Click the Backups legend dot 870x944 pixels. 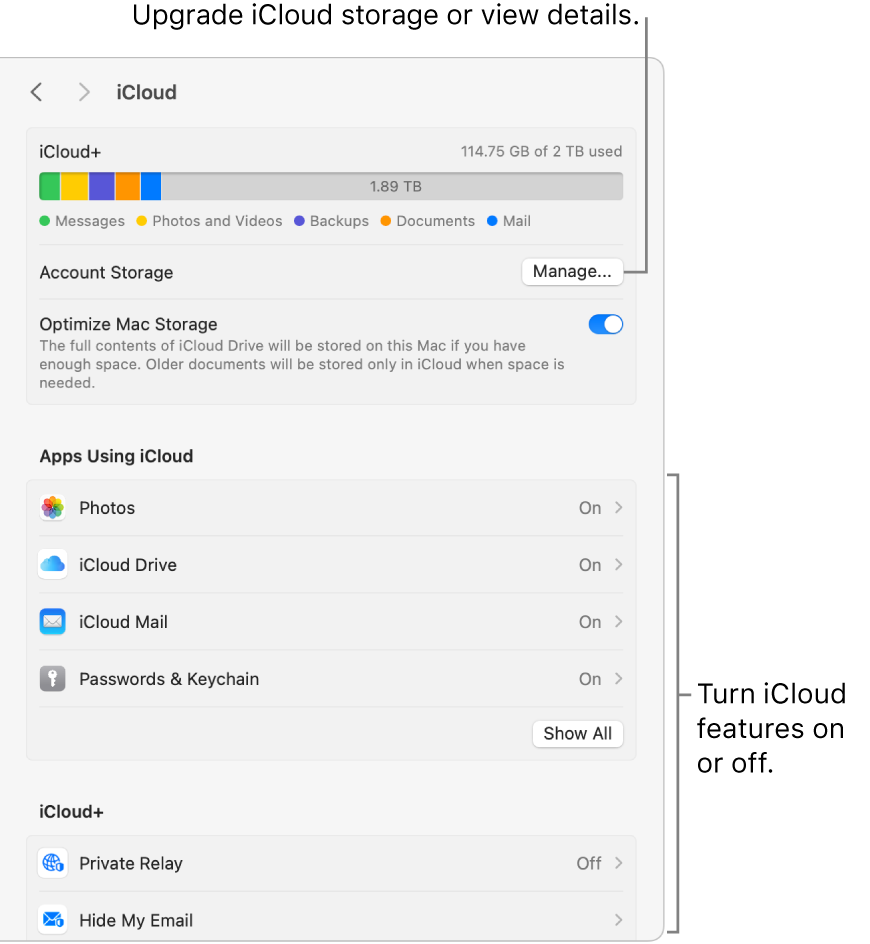297,220
